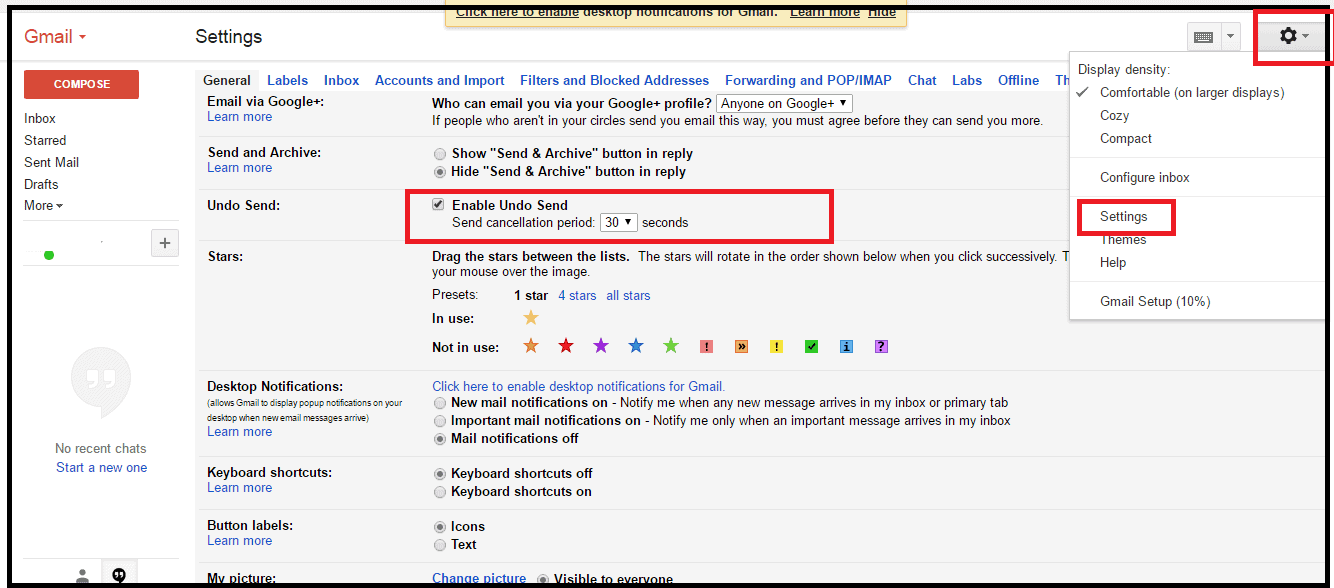This screenshot has height=588, width=1334.
Task: Open the Drafts folder
Action: (x=41, y=184)
